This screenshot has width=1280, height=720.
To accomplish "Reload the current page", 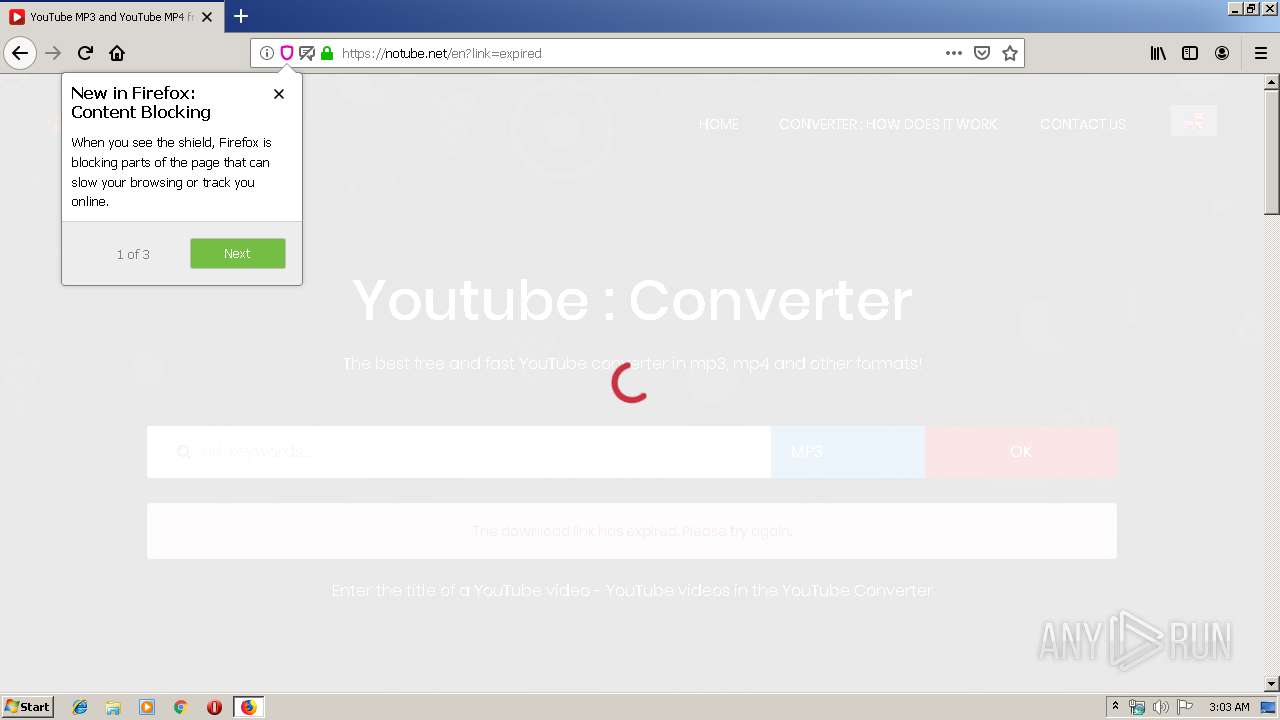I will click(85, 53).
